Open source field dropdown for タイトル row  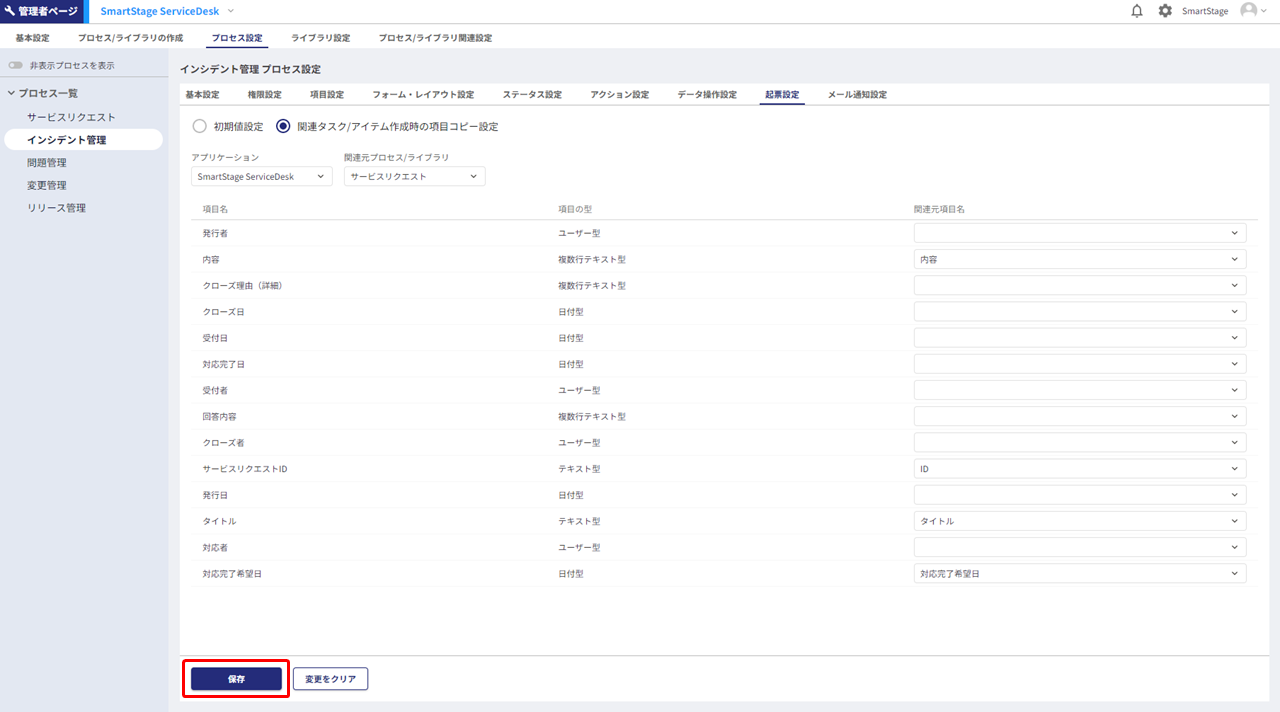coord(1079,521)
